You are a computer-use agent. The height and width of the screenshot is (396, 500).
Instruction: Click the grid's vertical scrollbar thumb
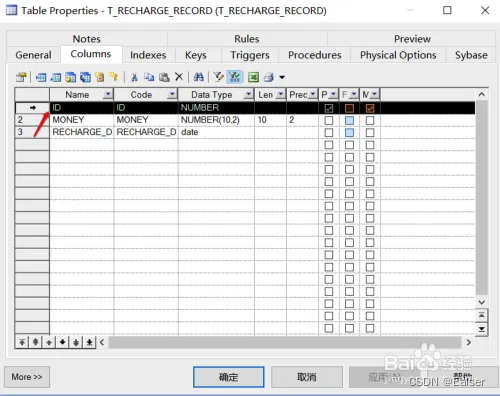pos(482,198)
